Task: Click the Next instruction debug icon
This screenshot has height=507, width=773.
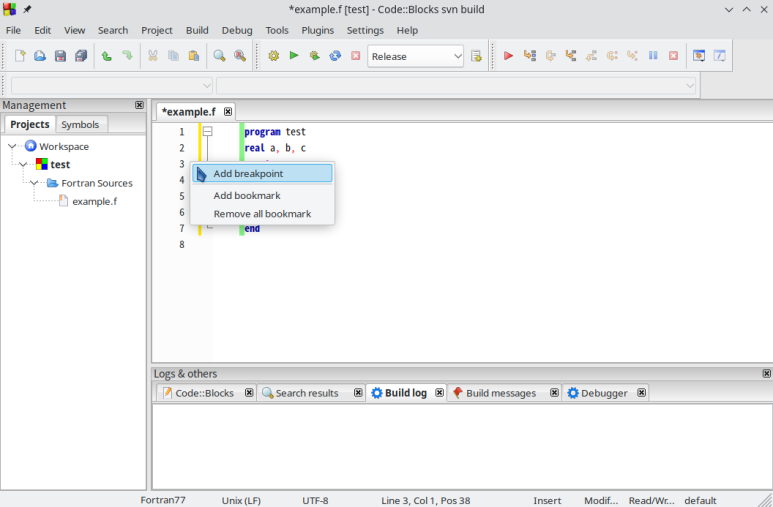Action: 612,56
